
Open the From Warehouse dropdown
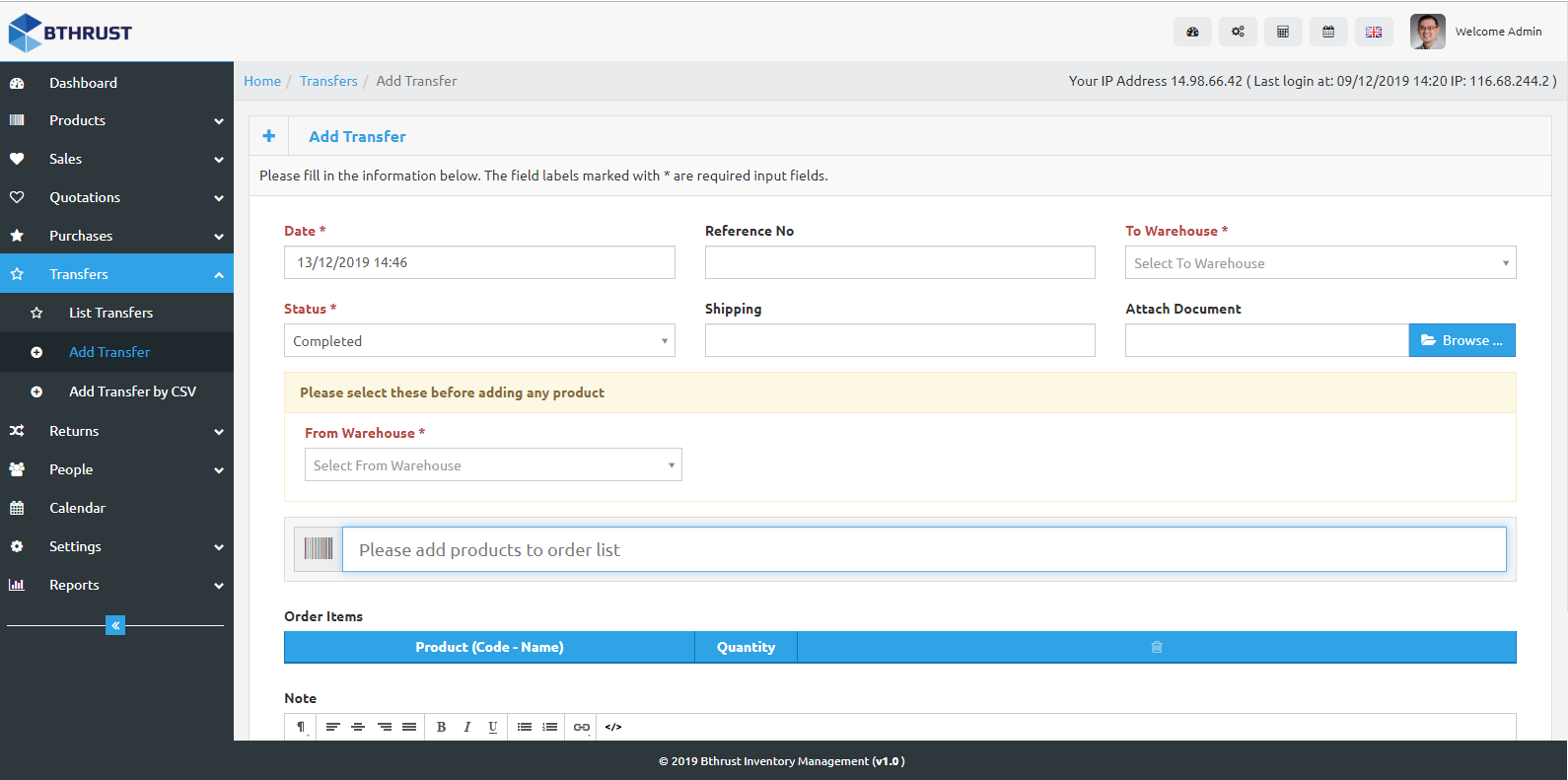click(x=493, y=464)
